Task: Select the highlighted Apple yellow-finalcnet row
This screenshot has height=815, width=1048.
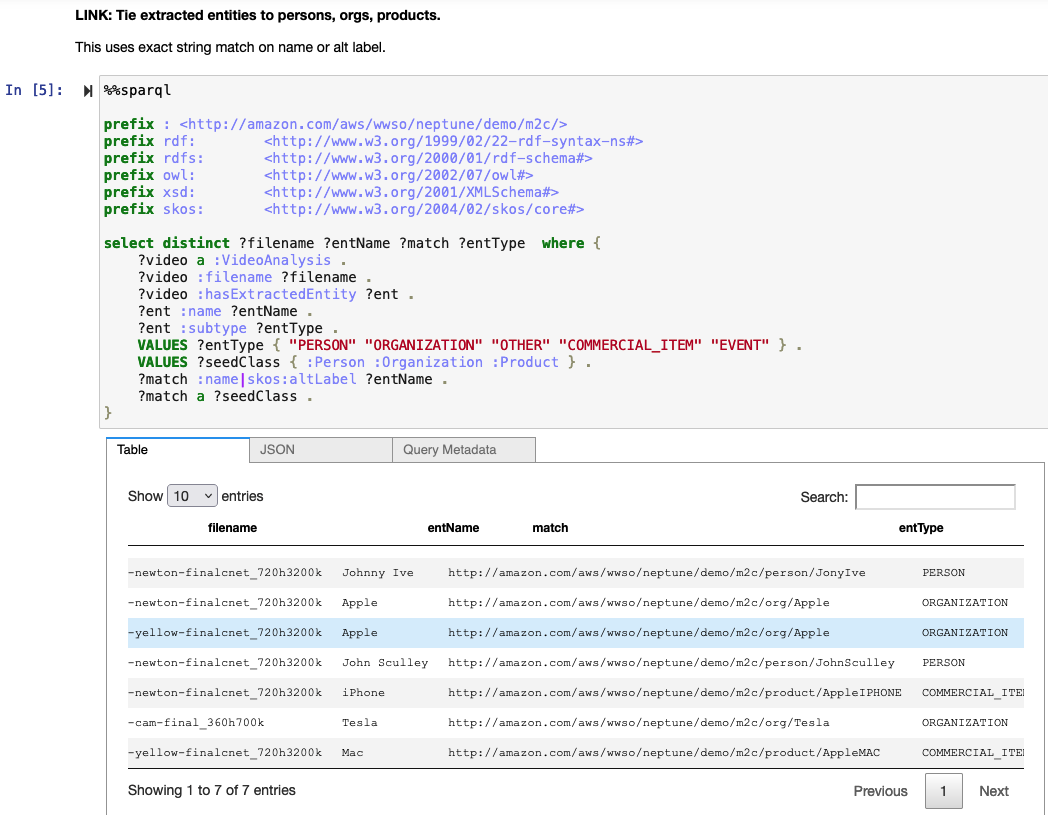Action: point(500,632)
